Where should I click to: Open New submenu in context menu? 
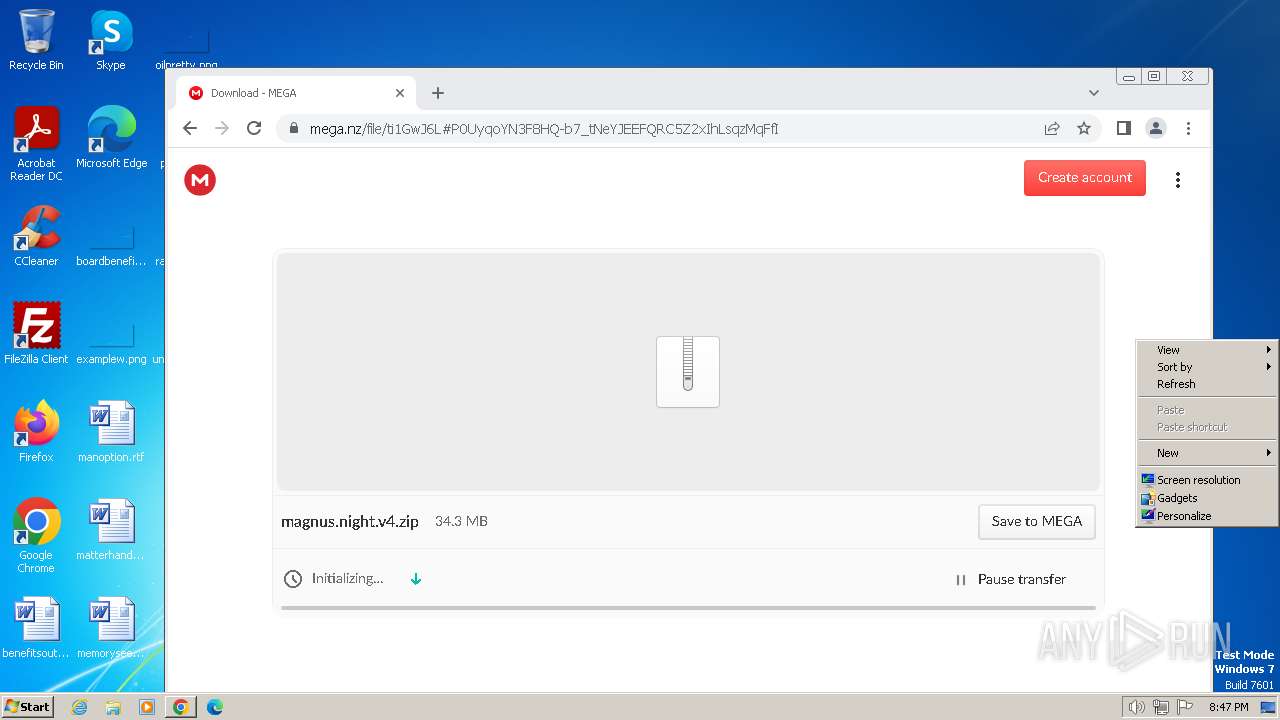tap(1207, 453)
